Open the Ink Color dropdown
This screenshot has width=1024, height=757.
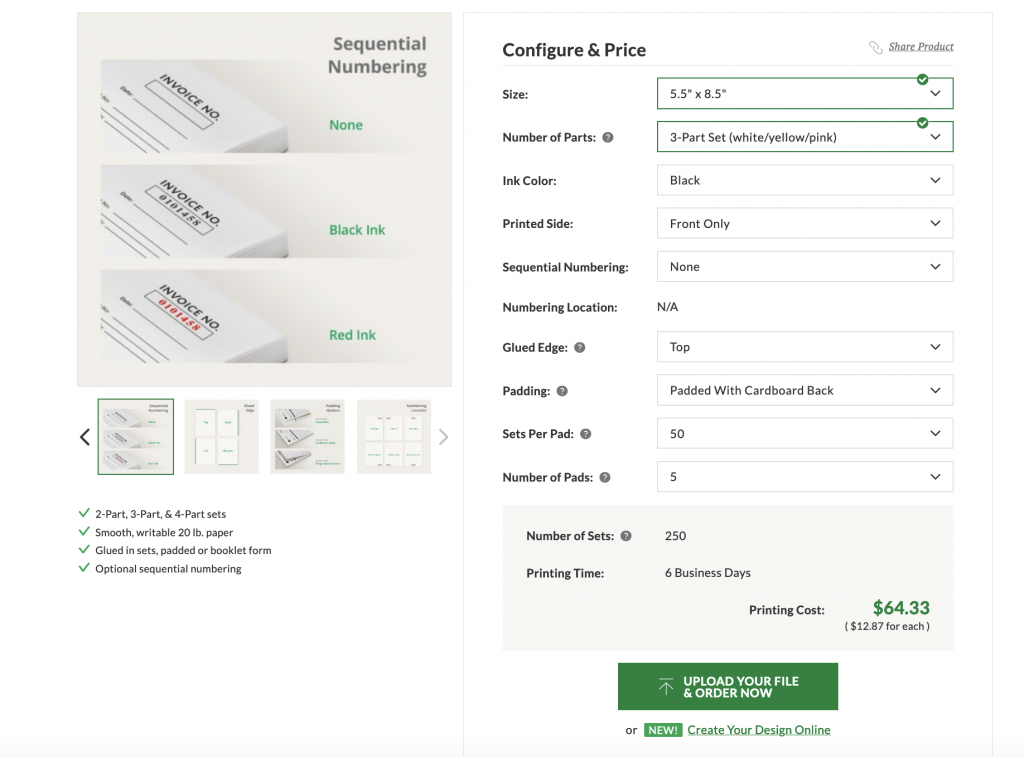click(x=804, y=181)
